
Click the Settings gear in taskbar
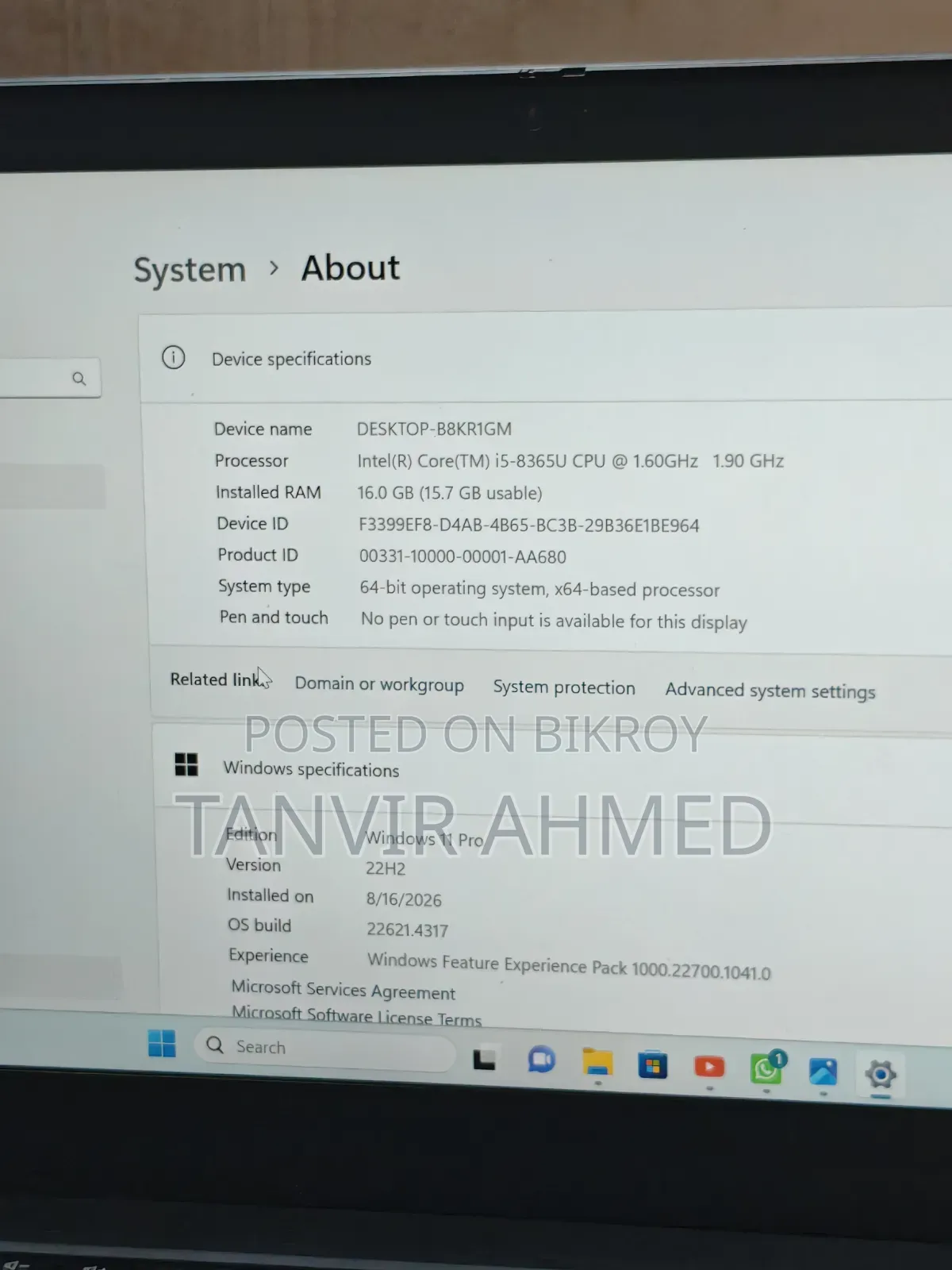[x=881, y=1075]
